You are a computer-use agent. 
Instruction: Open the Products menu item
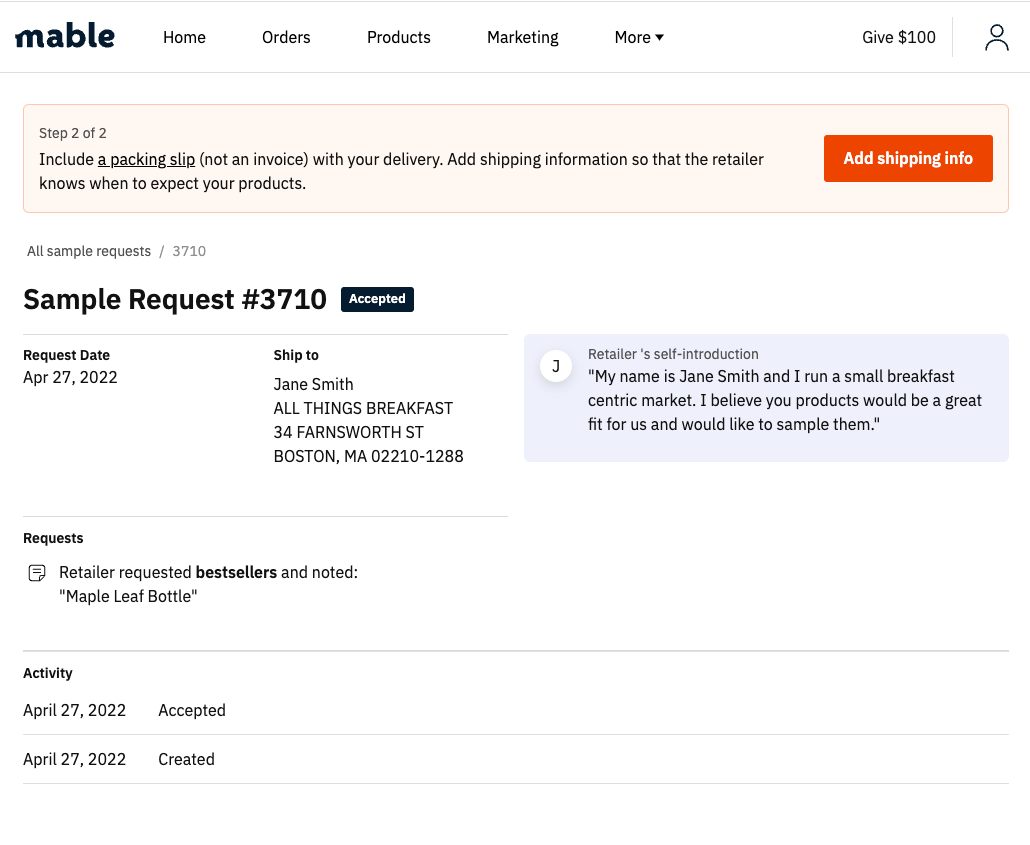(399, 37)
